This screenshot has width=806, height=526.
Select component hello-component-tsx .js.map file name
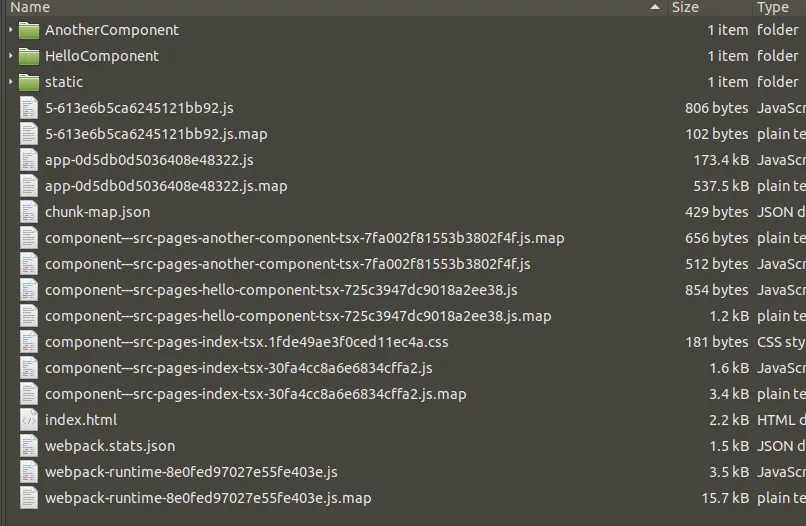298,316
